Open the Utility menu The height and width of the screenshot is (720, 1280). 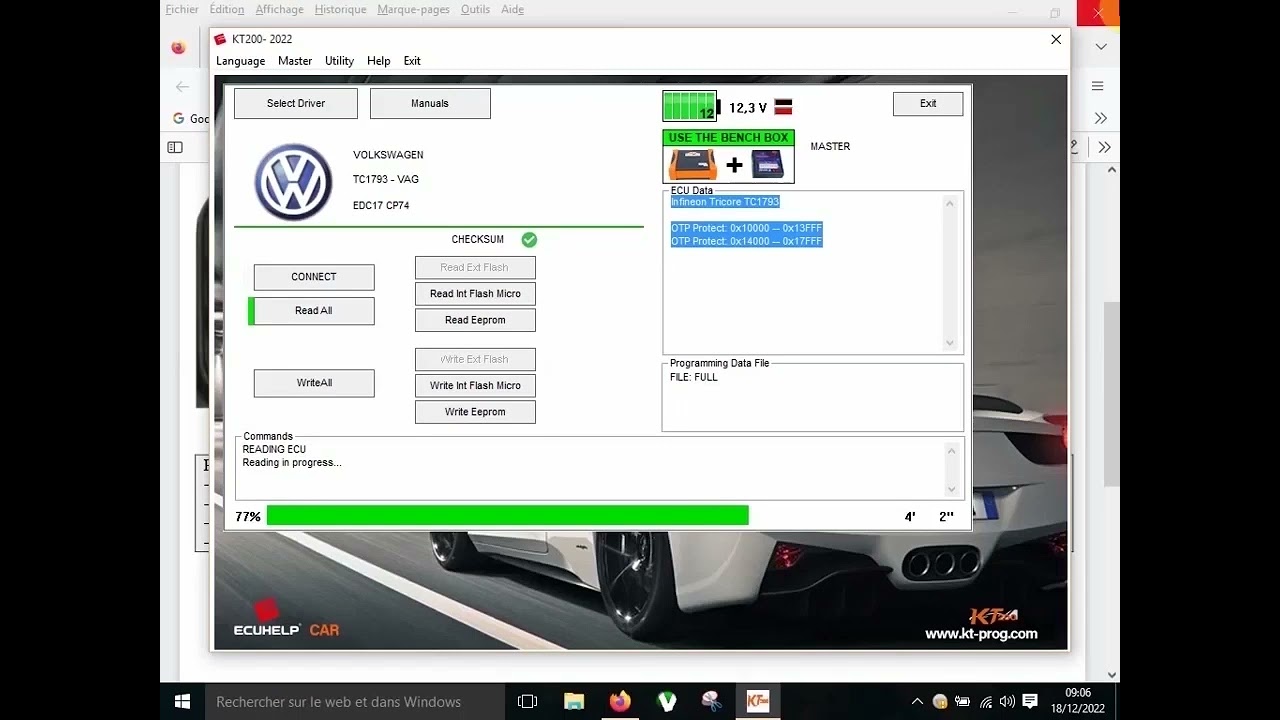pyautogui.click(x=339, y=61)
